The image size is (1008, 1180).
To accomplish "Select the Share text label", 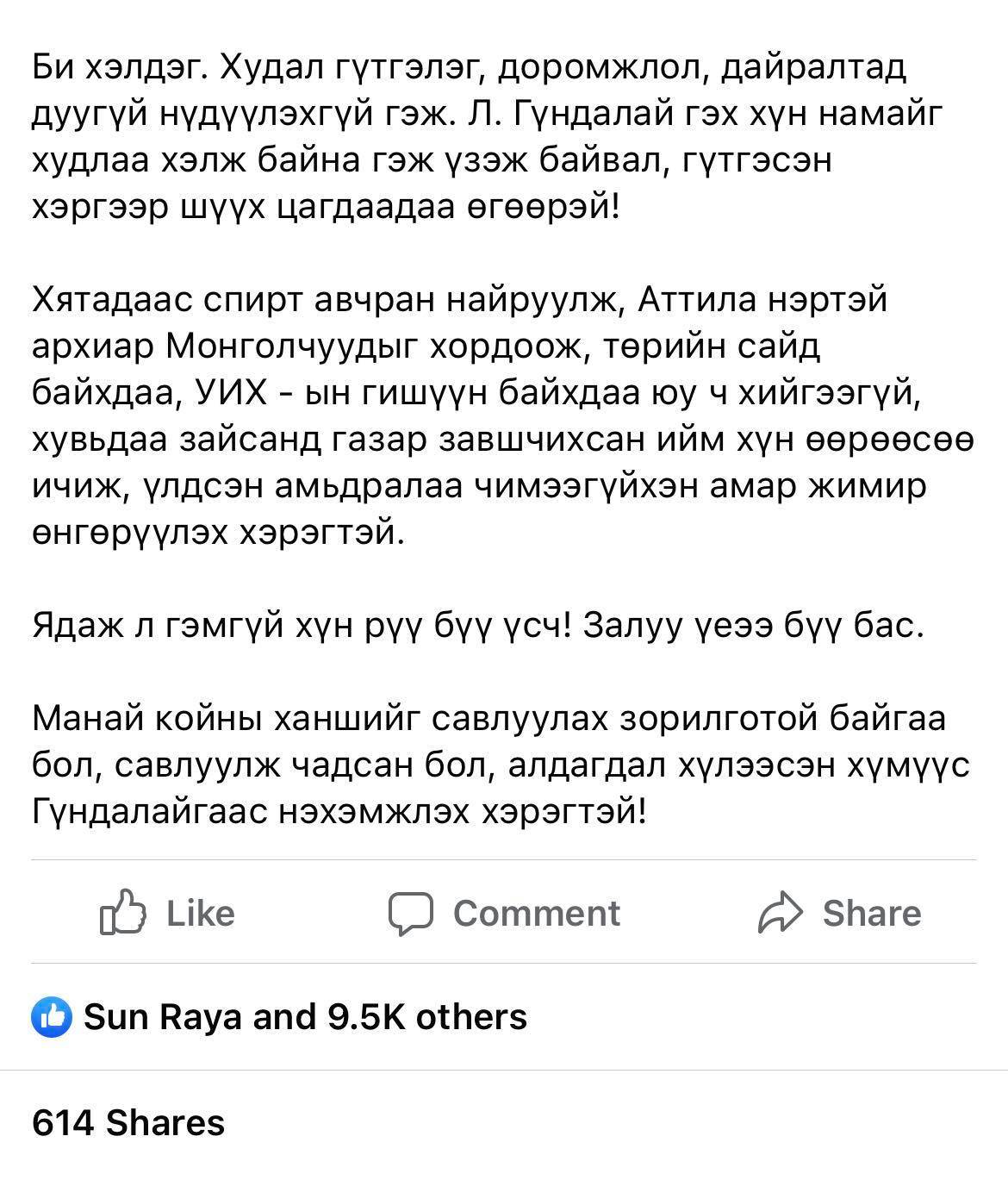I will point(872,914).
